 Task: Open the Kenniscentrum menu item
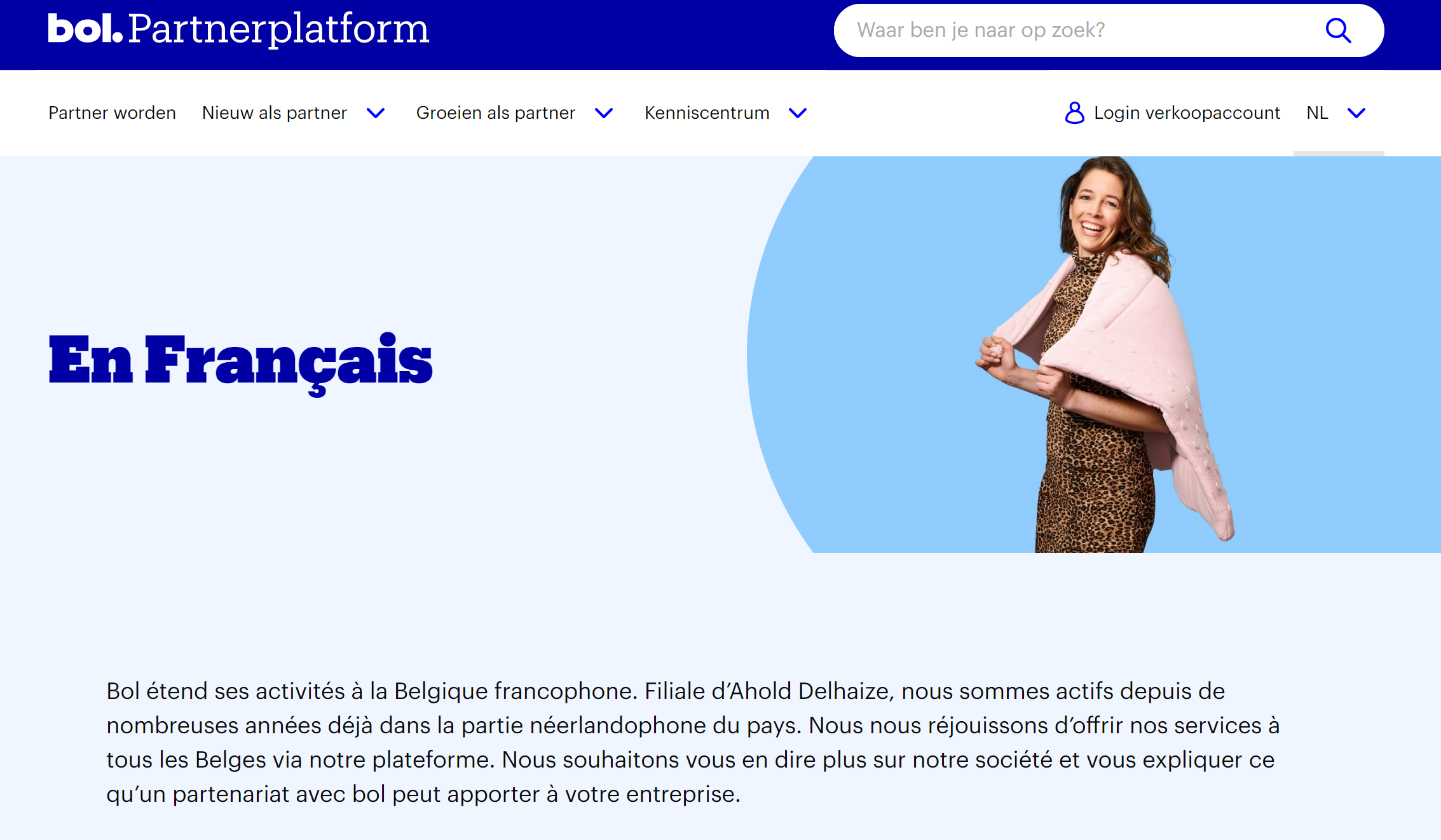(707, 113)
